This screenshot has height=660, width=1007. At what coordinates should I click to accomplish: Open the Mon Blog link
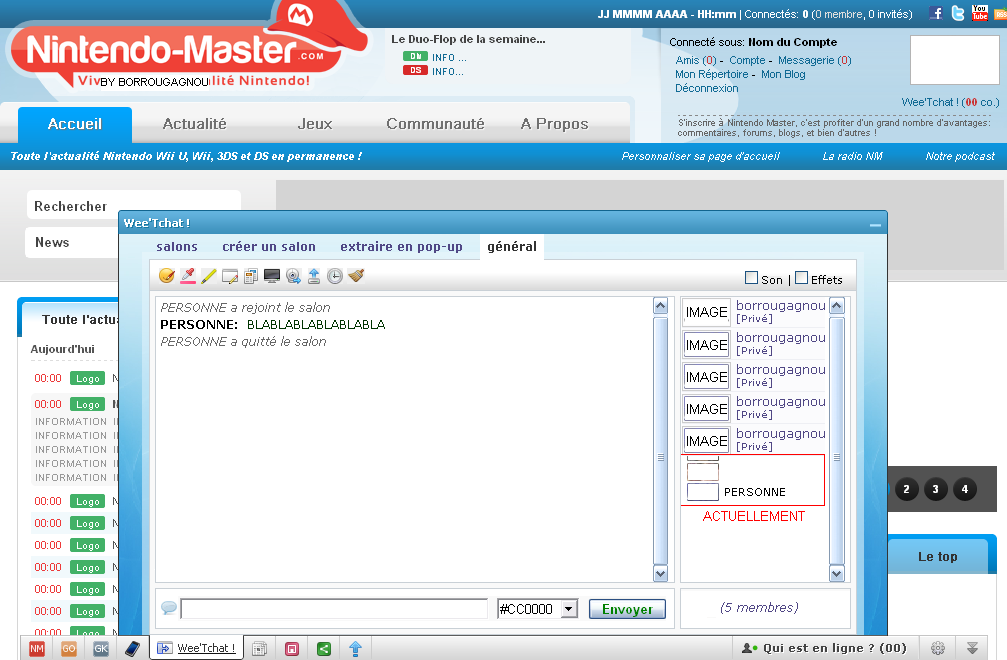pos(783,74)
